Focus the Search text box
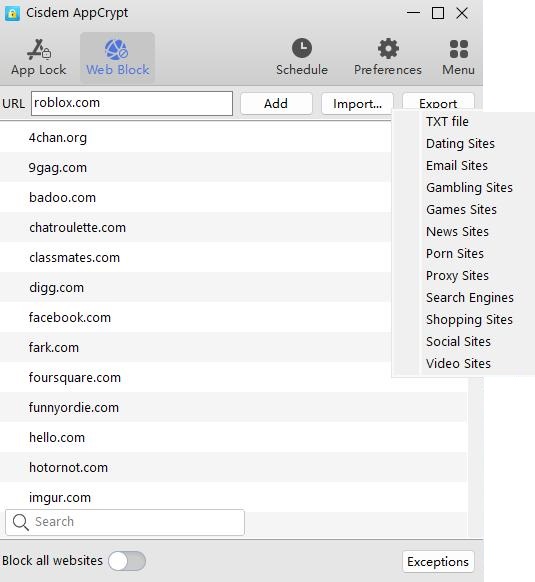The height and width of the screenshot is (582, 535). point(125,522)
